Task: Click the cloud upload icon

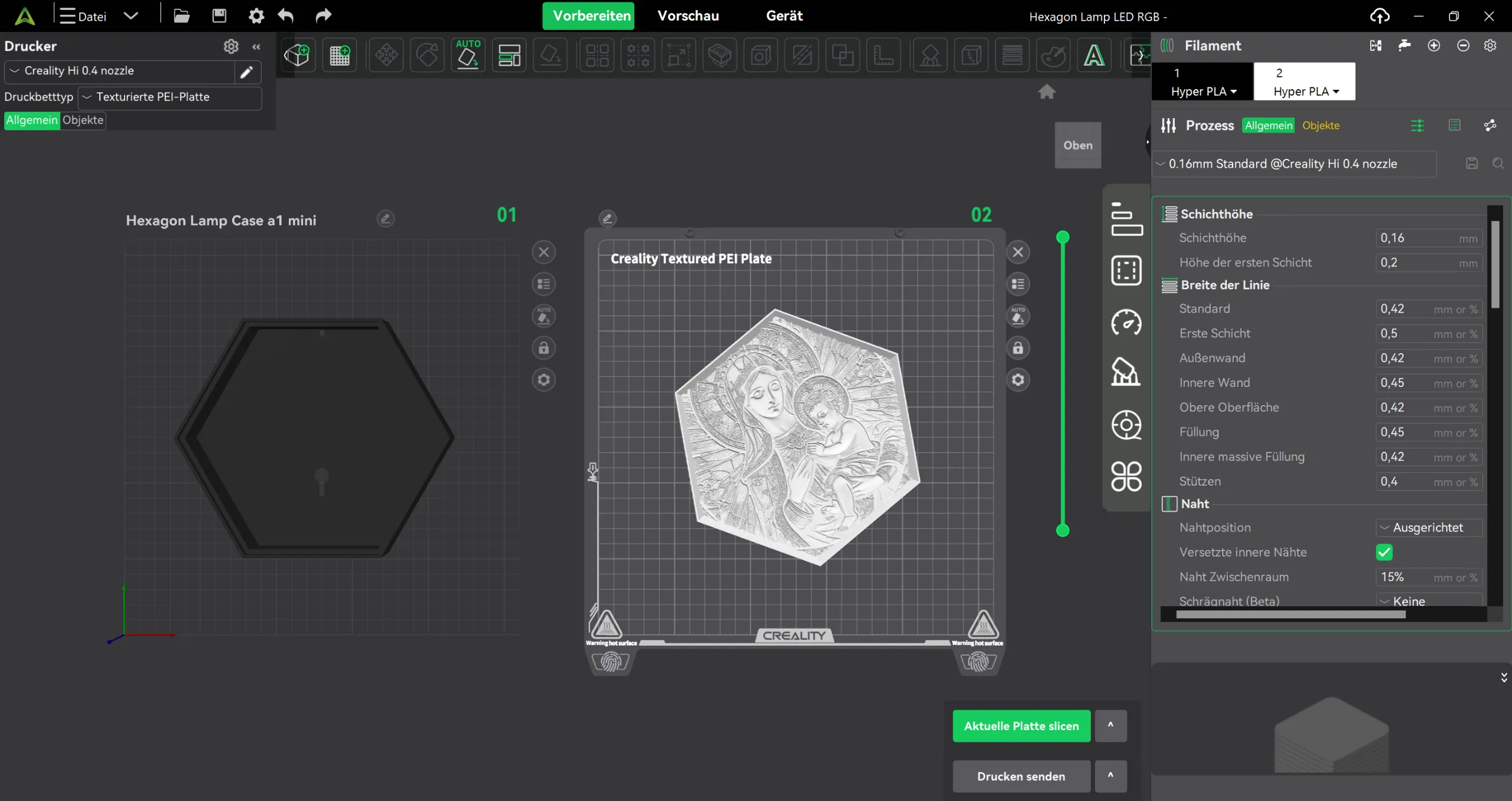Action: 1380,16
